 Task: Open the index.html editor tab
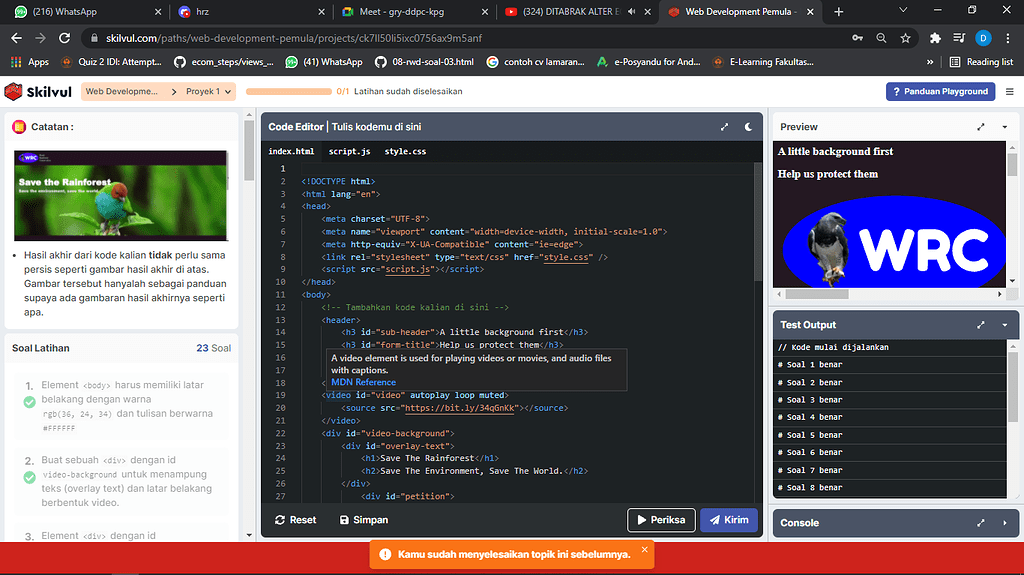pos(291,152)
